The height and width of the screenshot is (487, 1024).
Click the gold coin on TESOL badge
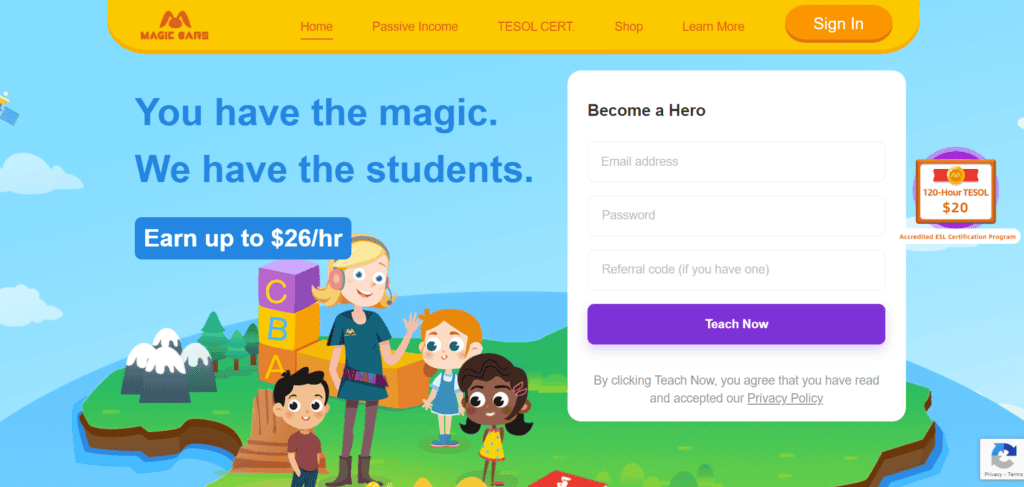[955, 175]
